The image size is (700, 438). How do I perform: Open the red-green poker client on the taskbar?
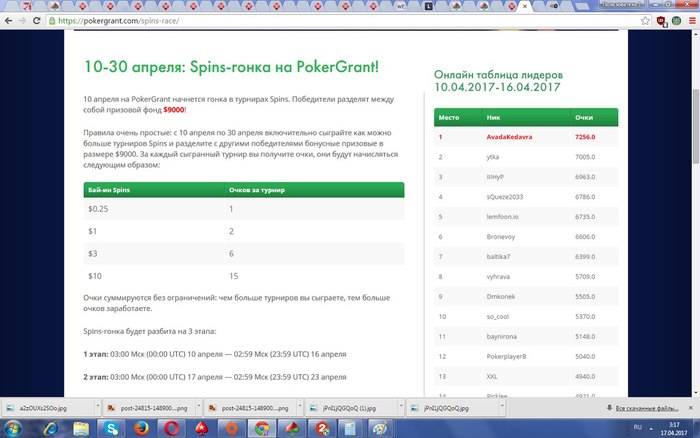click(x=292, y=429)
